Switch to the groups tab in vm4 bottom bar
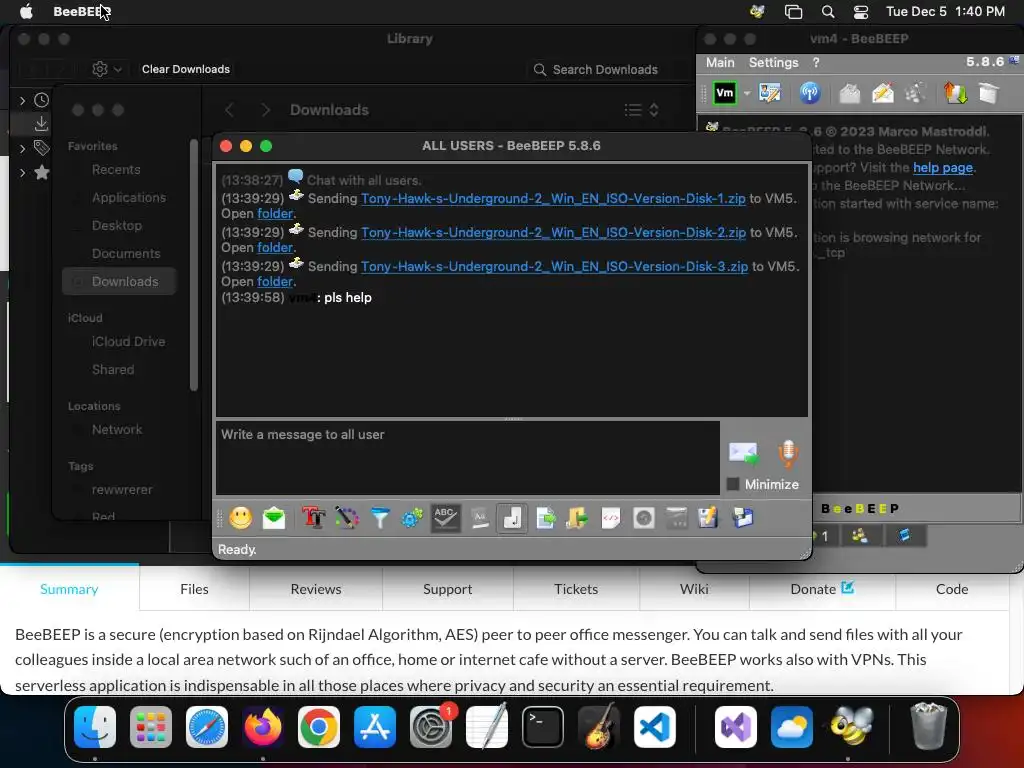1024x768 pixels. pos(859,536)
